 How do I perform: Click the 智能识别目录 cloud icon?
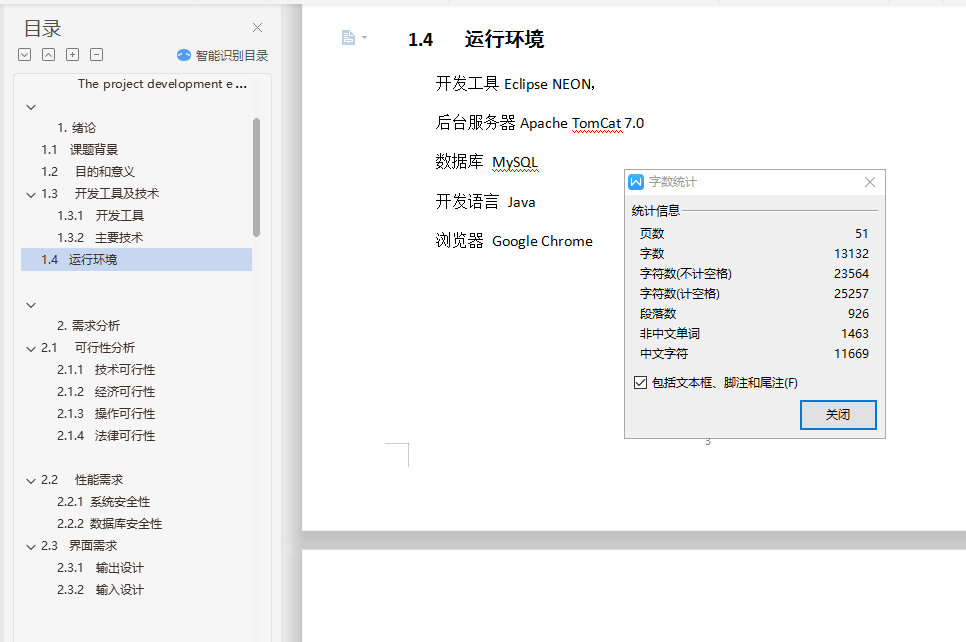click(x=184, y=55)
